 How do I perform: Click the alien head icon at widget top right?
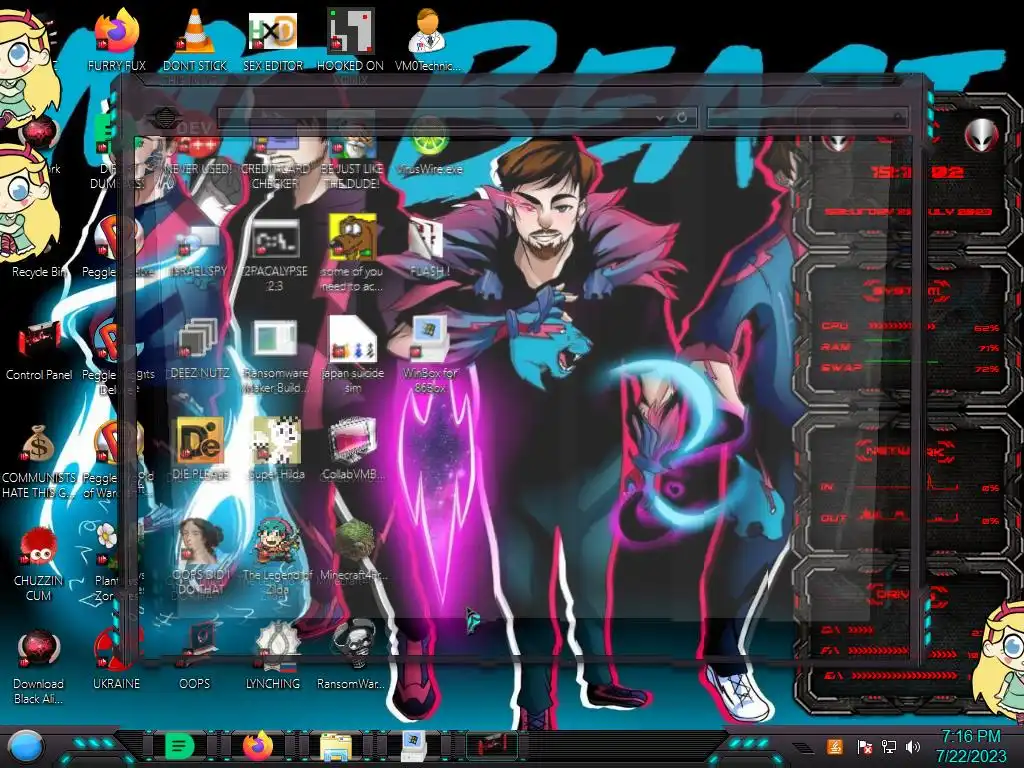(982, 135)
